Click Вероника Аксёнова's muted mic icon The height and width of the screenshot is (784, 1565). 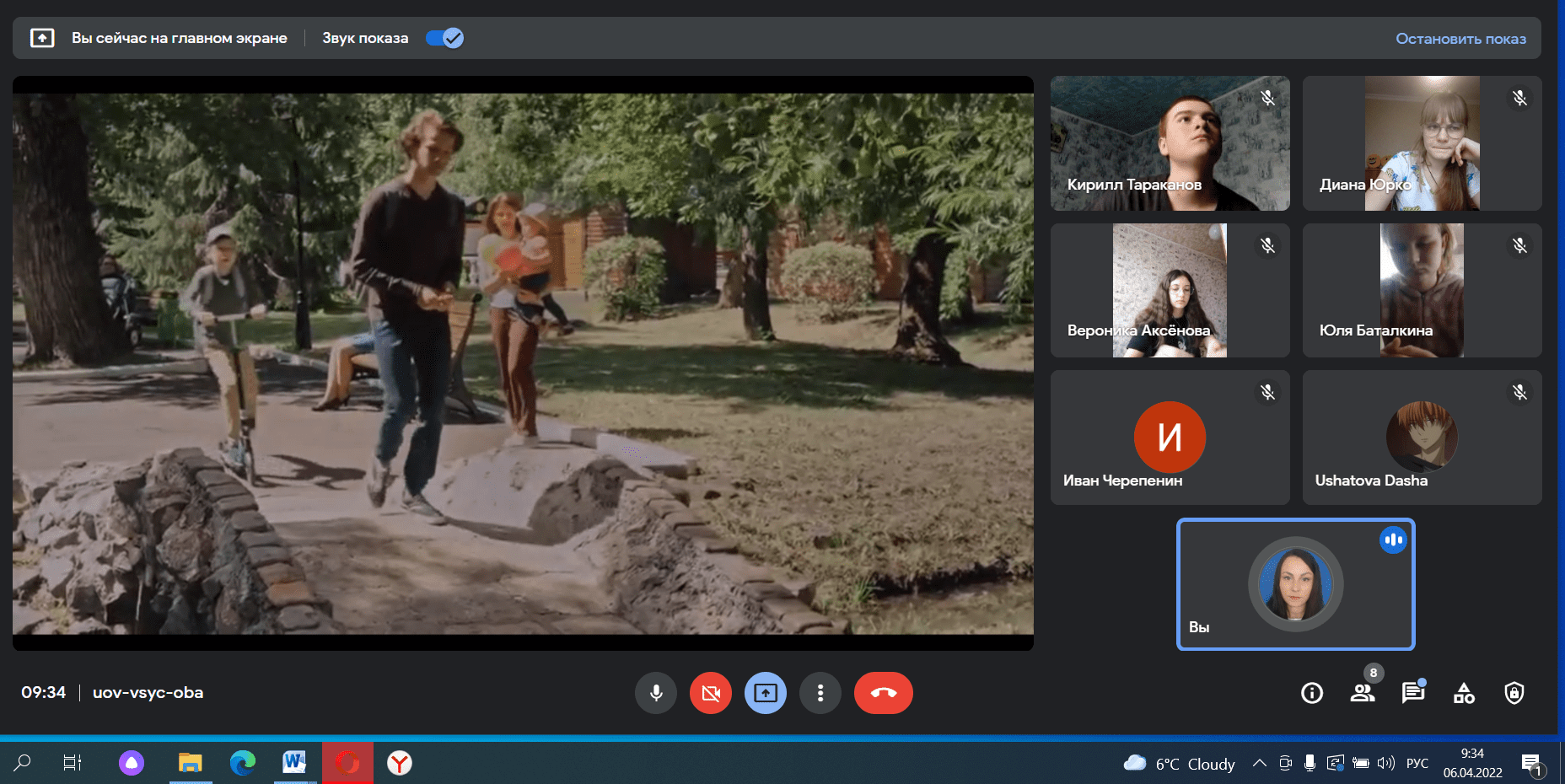pos(1267,245)
